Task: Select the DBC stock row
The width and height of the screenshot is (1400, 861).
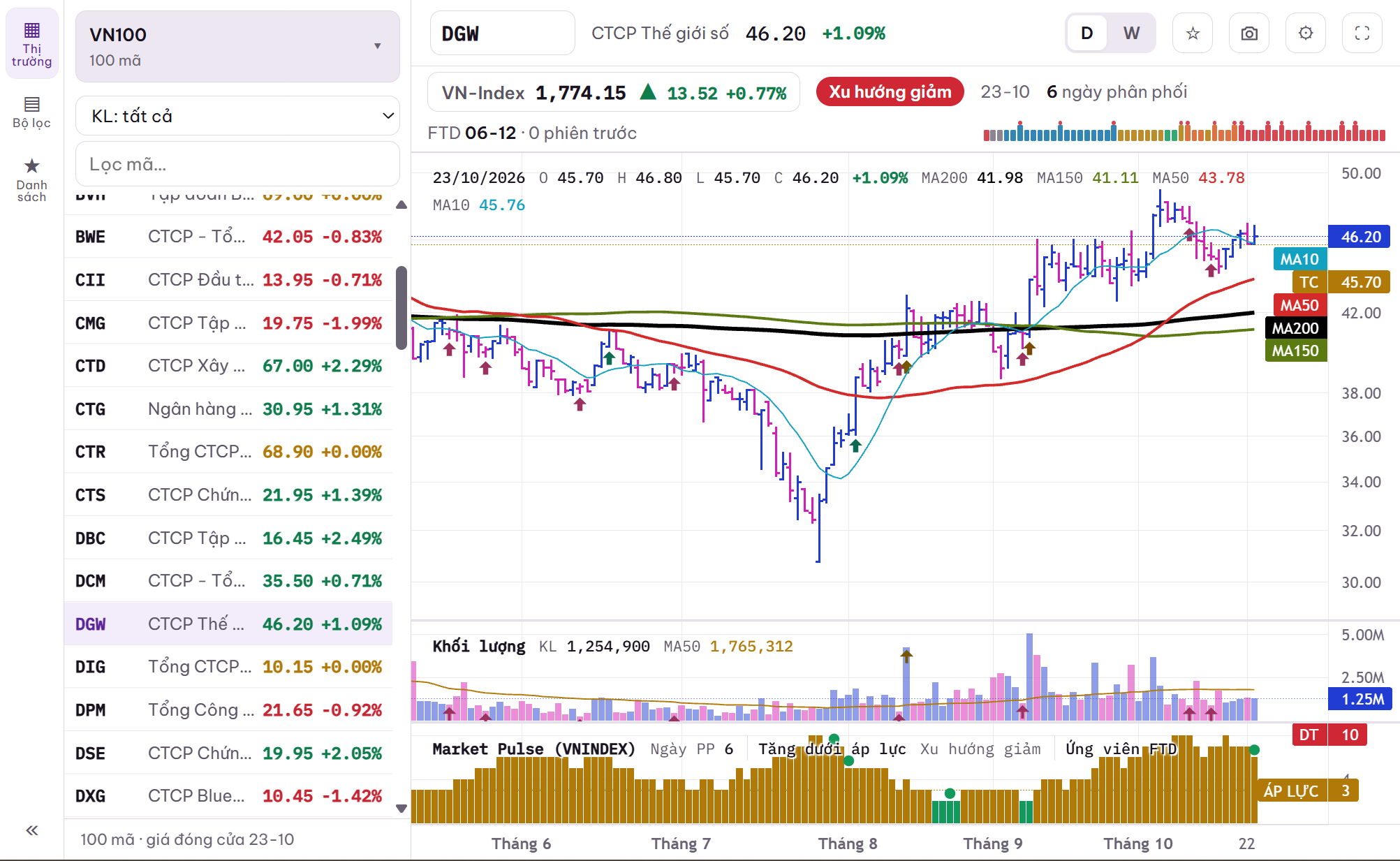Action: point(228,538)
